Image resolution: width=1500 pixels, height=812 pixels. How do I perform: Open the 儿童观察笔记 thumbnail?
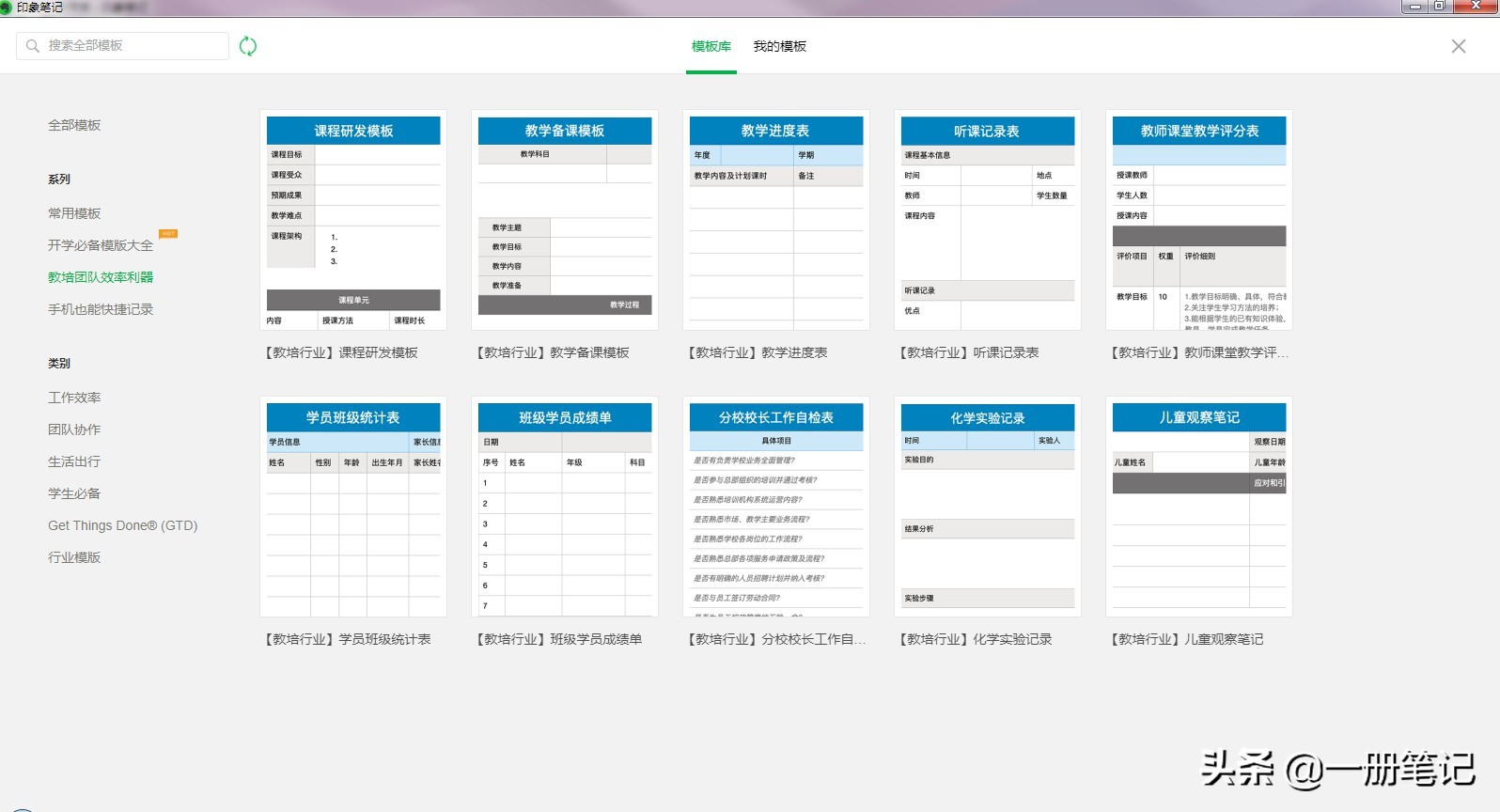click(x=1199, y=507)
